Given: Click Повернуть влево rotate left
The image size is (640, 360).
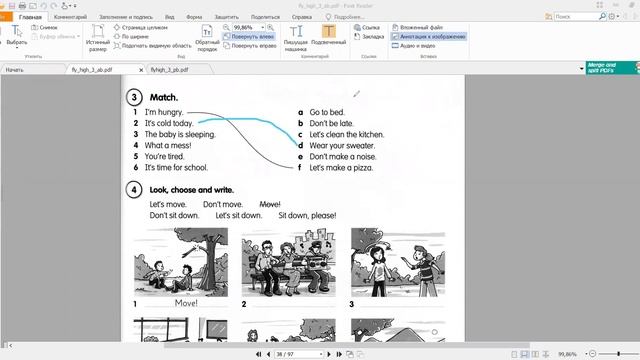Looking at the screenshot, I should coord(249,36).
